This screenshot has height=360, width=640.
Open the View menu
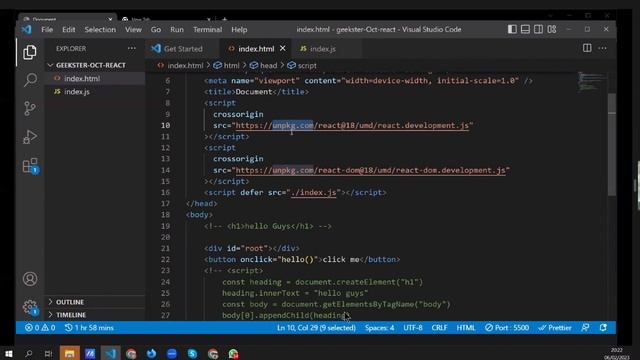[x=133, y=29]
